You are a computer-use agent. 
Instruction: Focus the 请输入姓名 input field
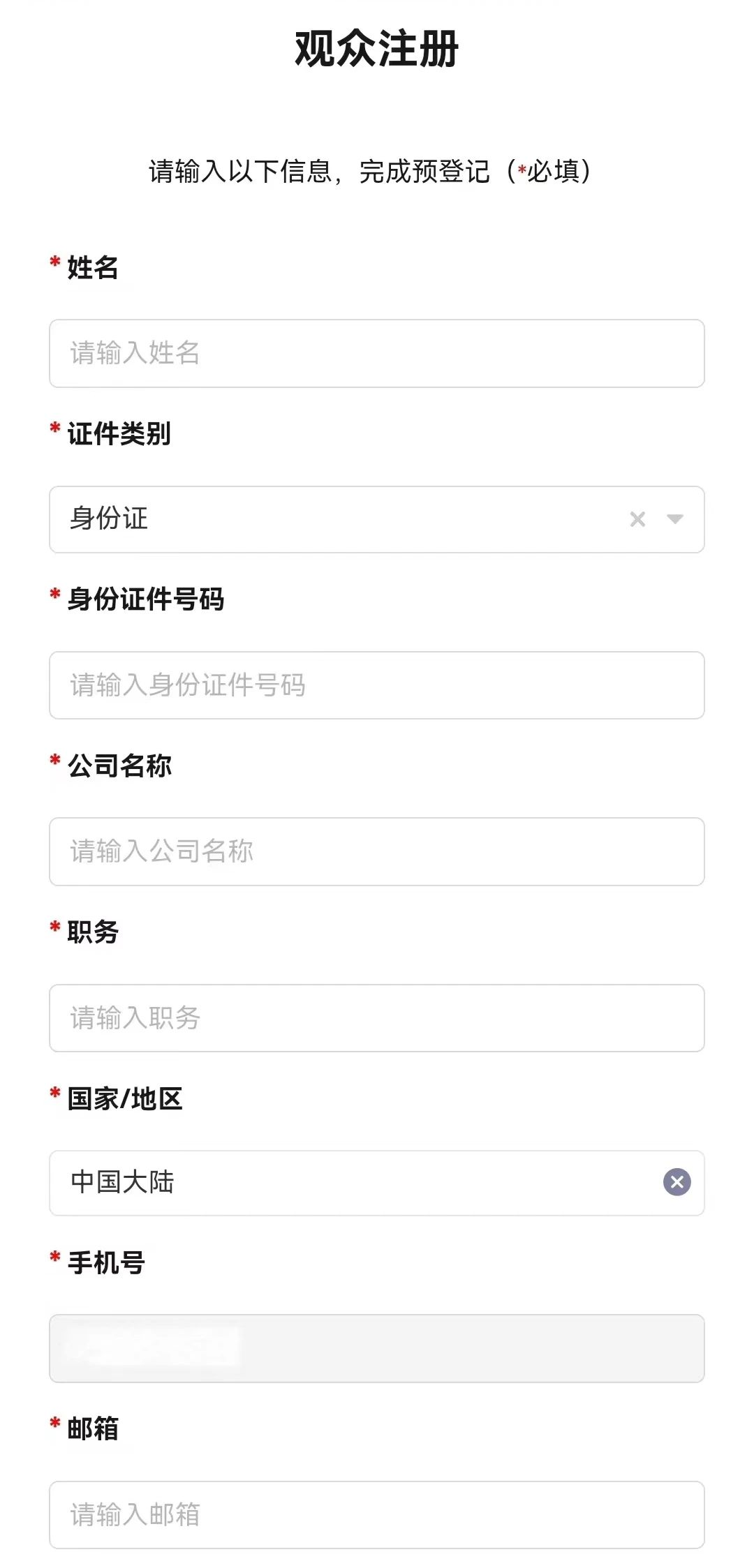point(377,353)
